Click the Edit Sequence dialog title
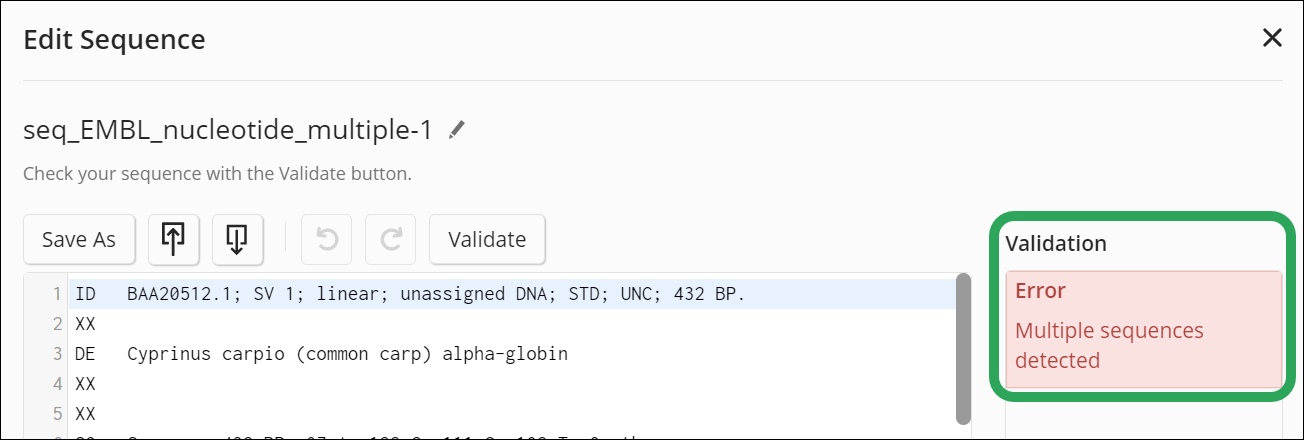 [114, 40]
